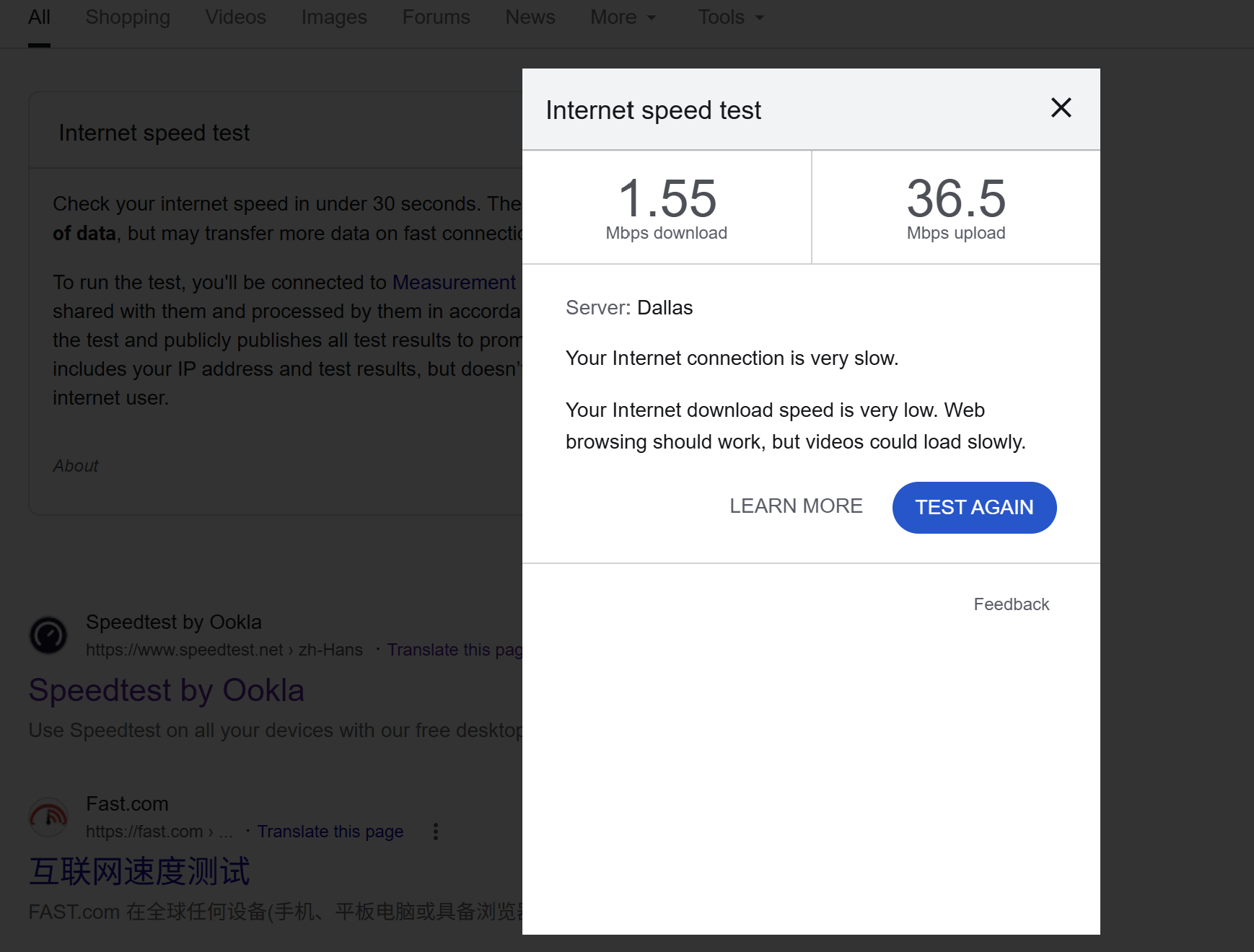Screen dimensions: 1254x952
Task: Open three-dot menu next to Fast.com result
Action: pyautogui.click(x=435, y=832)
